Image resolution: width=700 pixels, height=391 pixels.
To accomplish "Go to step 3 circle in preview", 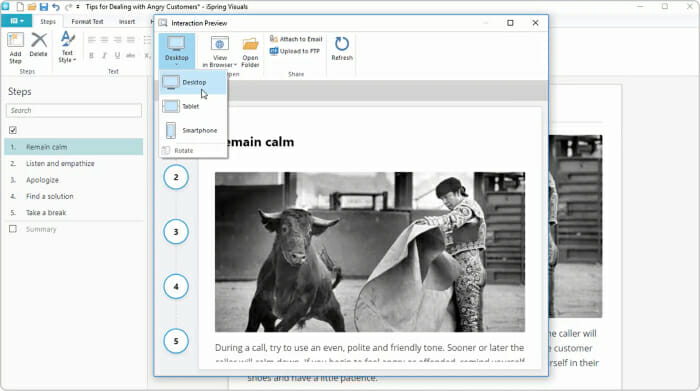I will [x=176, y=232].
